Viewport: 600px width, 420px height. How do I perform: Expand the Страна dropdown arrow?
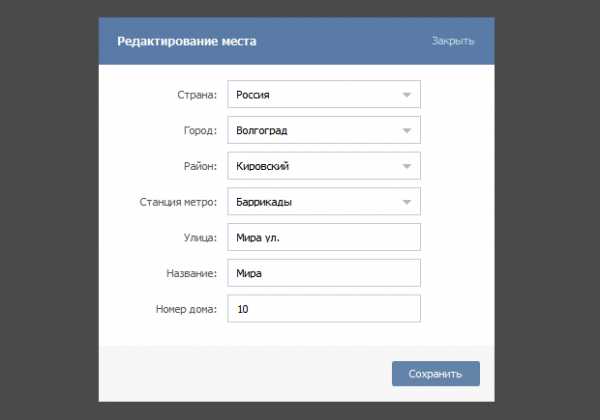[407, 94]
